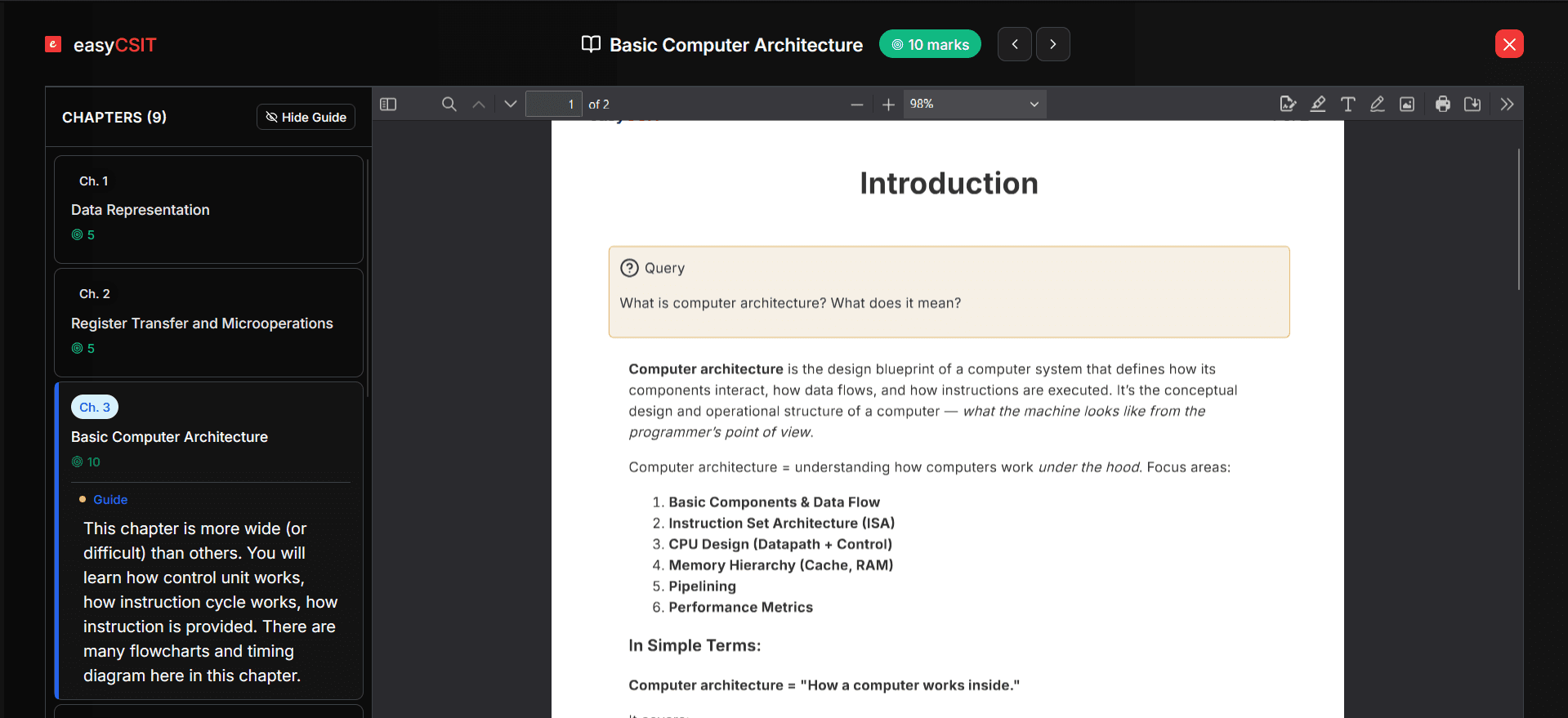The image size is (1568, 718).
Task: Click 'Basic Components & Data Flow' list item
Action: pyautogui.click(x=775, y=502)
